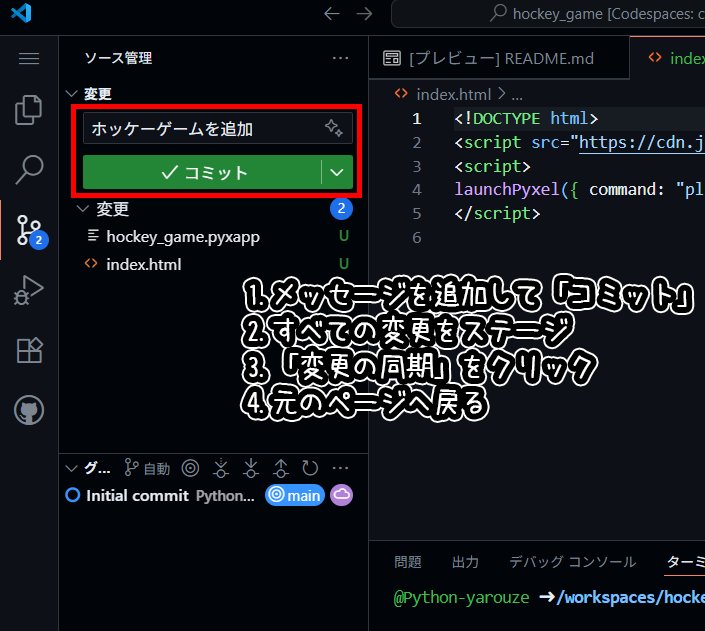Screen dimensions: 705x631
Task: Collapse the top 変更 repository section
Action: [71, 94]
